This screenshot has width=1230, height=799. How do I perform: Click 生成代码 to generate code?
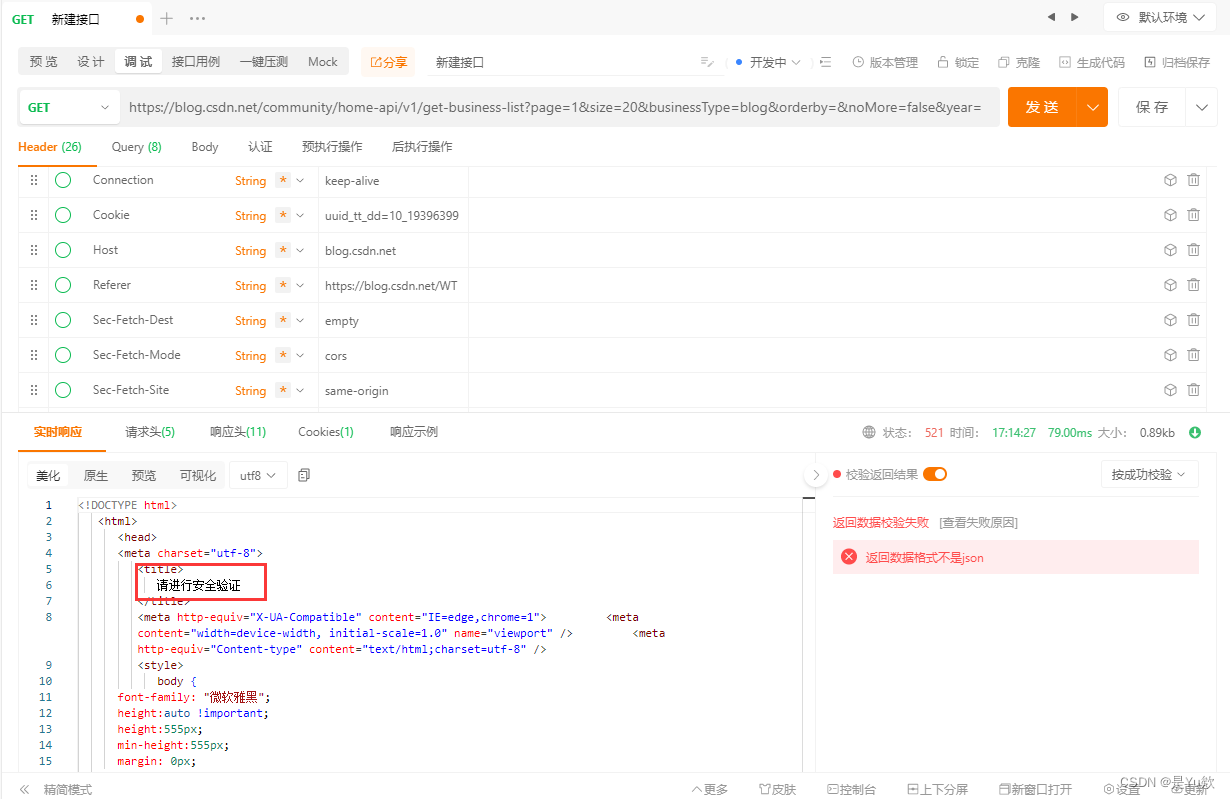1092,62
